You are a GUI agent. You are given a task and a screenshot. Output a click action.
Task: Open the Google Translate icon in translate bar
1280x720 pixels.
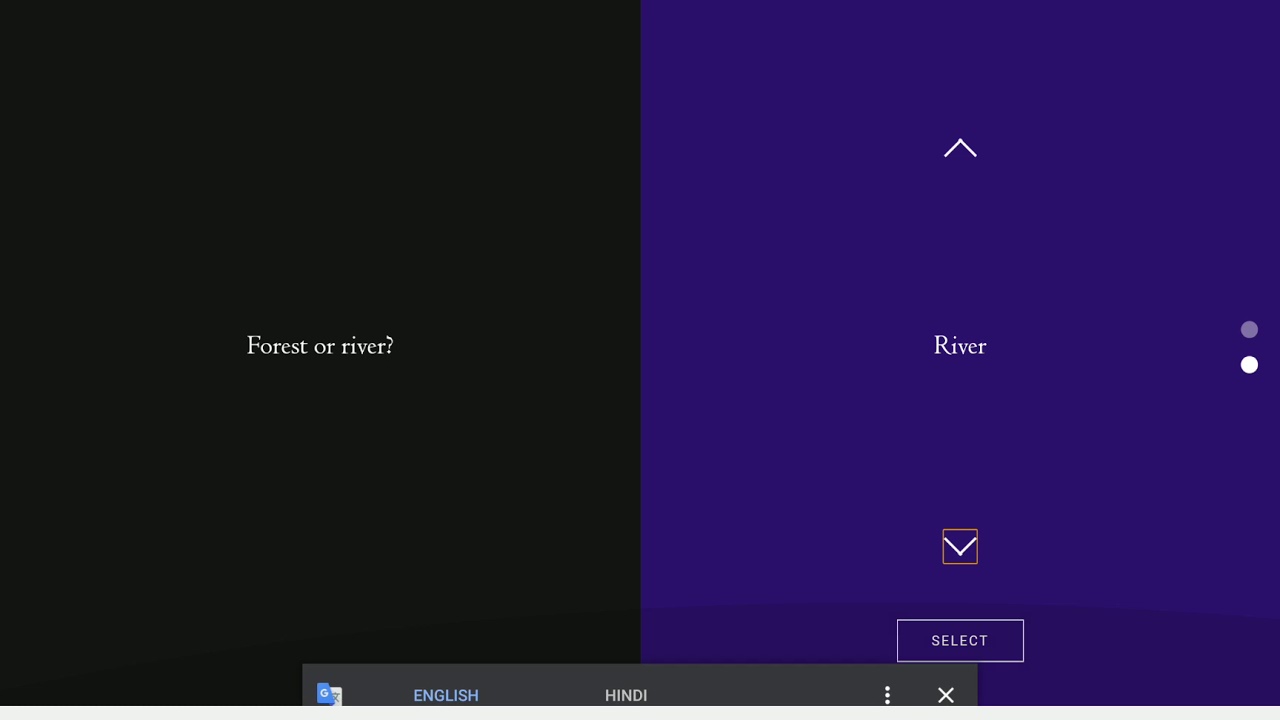(329, 694)
